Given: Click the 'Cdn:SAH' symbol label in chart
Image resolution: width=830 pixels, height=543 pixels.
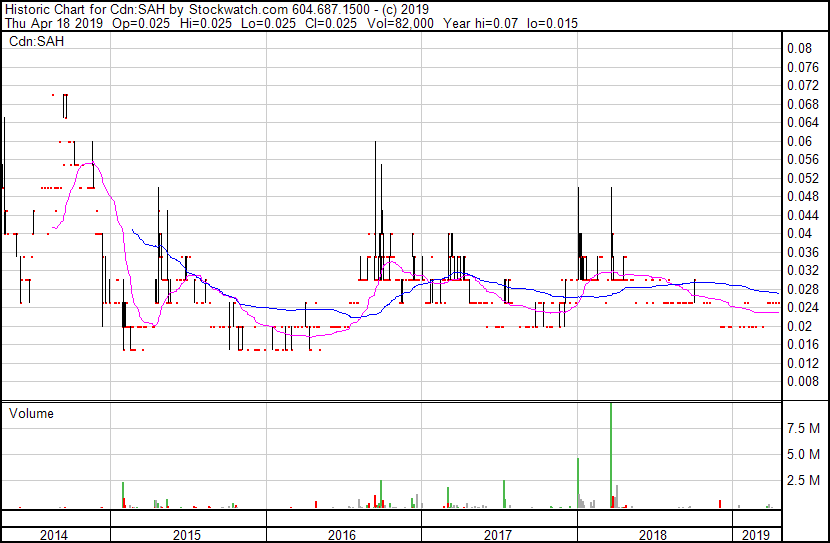Looking at the screenshot, I should coord(37,41).
